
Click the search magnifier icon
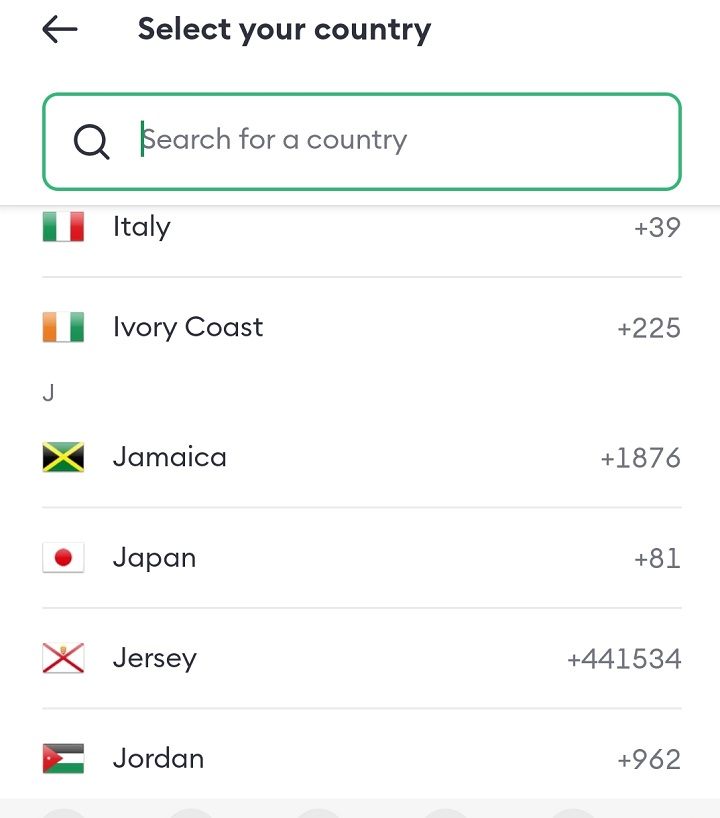pyautogui.click(x=92, y=142)
